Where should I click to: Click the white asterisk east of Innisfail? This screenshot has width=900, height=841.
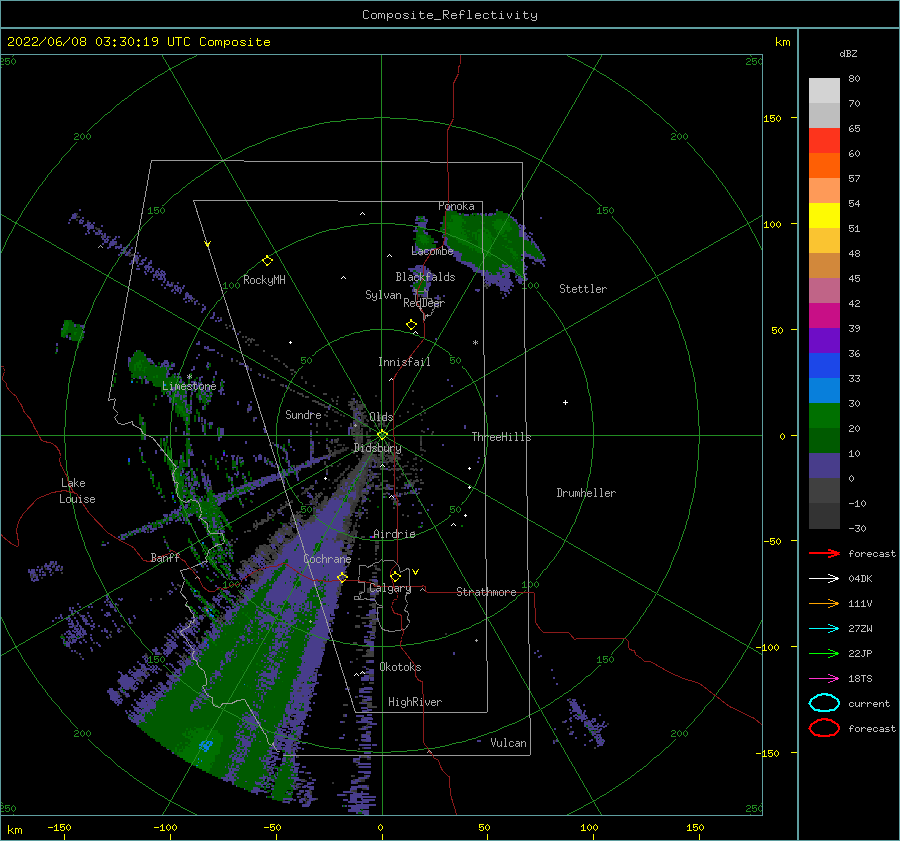click(x=475, y=343)
